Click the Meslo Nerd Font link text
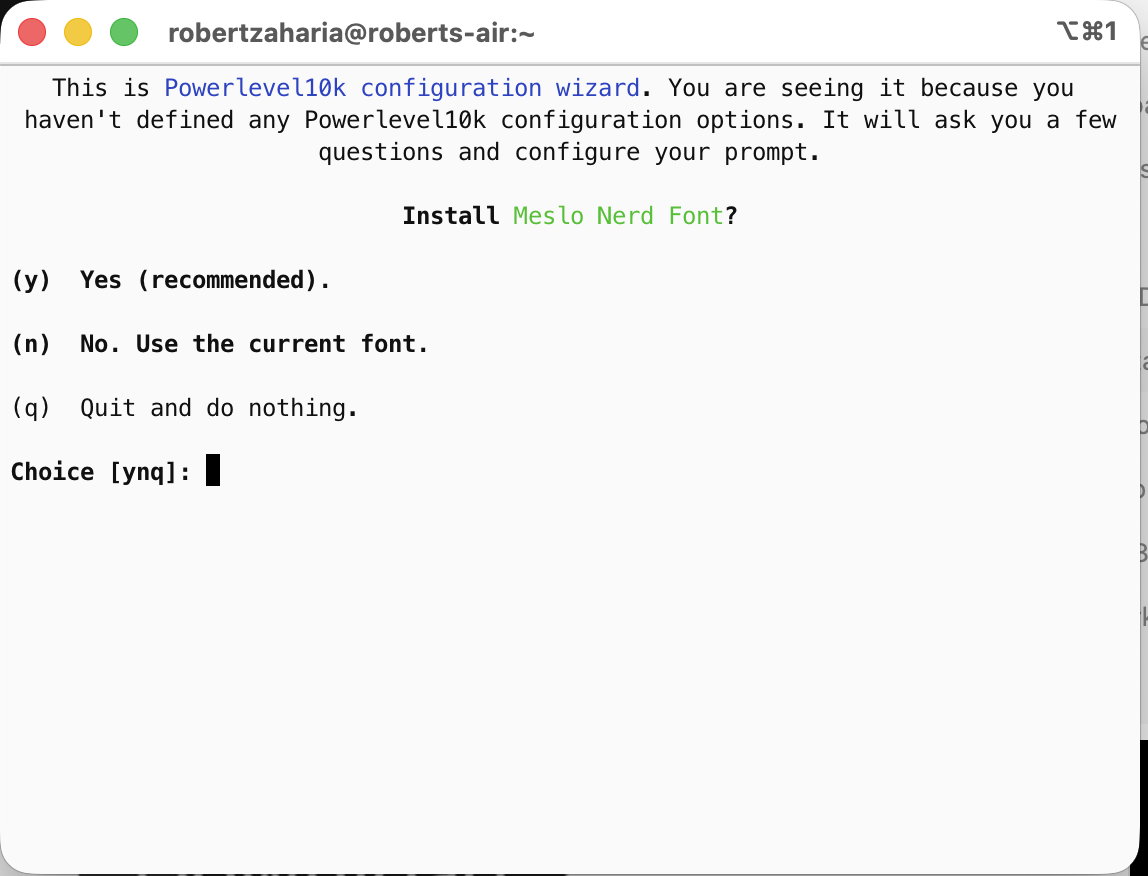Image resolution: width=1148 pixels, height=876 pixels. pyautogui.click(x=618, y=215)
